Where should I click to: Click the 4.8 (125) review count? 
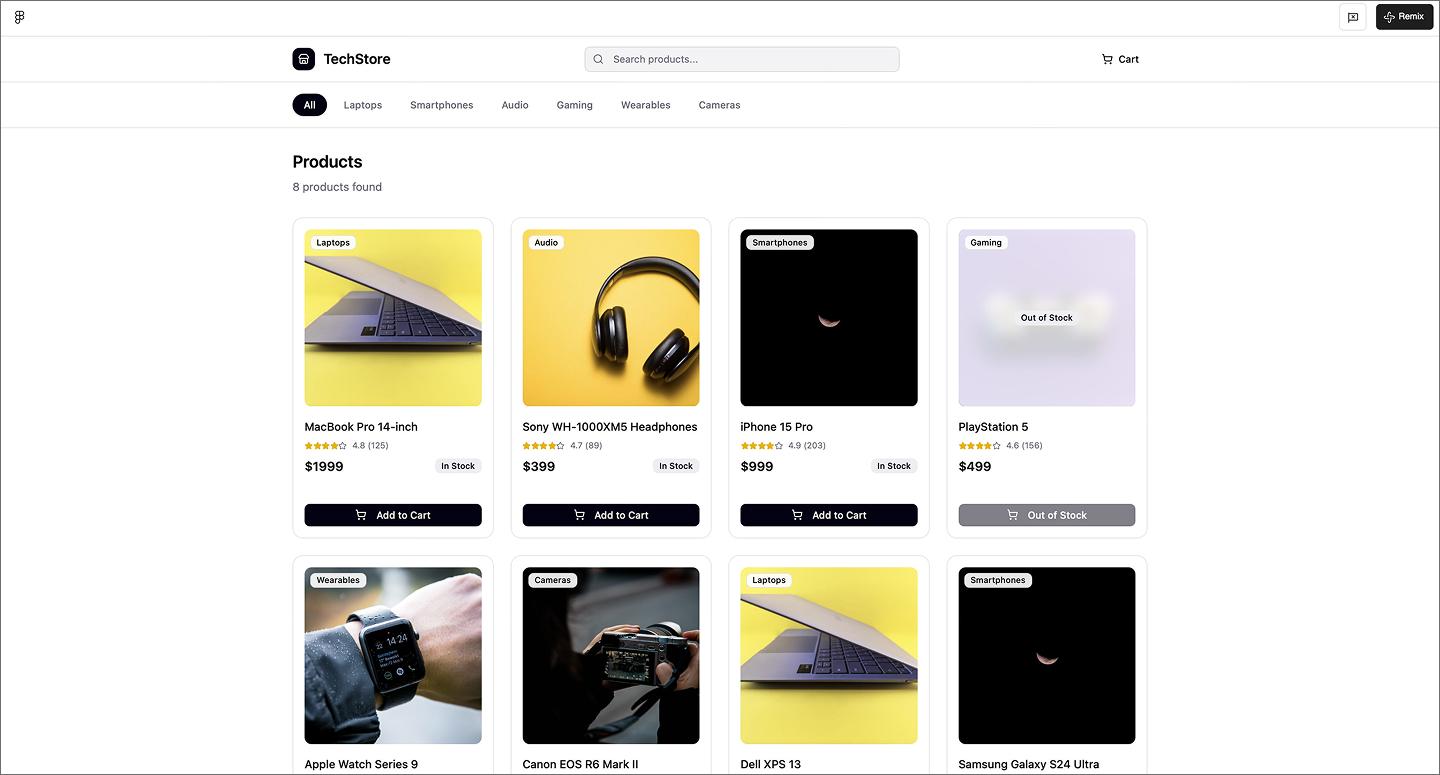coord(370,446)
